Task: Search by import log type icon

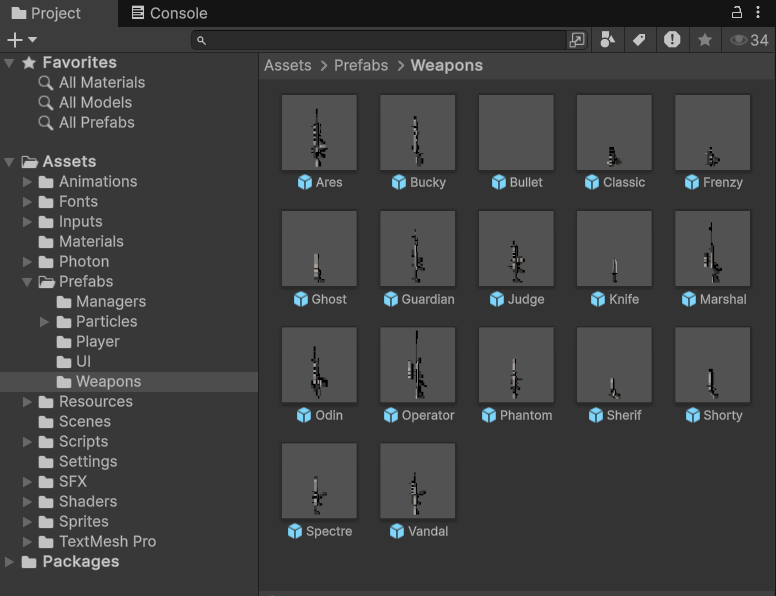Action: [672, 40]
